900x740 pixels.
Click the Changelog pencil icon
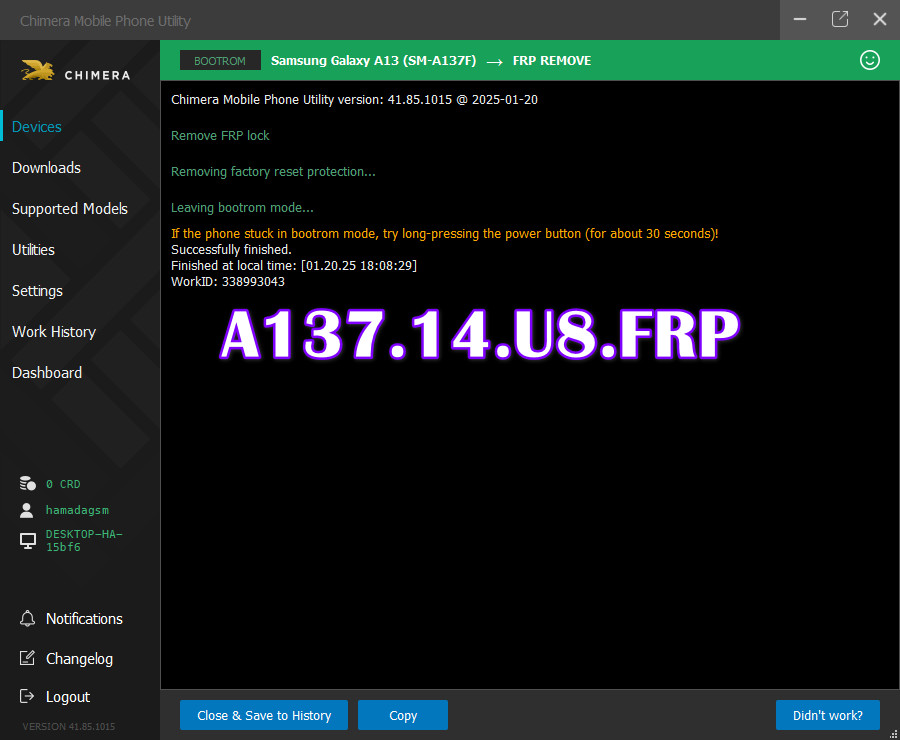pyautogui.click(x=27, y=658)
